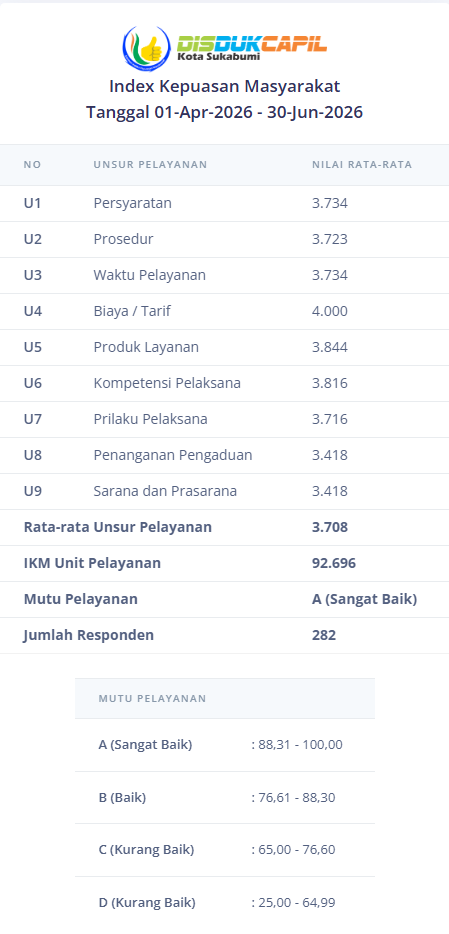Viewport: 449px width, 934px height.
Task: Click the UNSUR PELAYANAN column header
Action: pos(150,164)
